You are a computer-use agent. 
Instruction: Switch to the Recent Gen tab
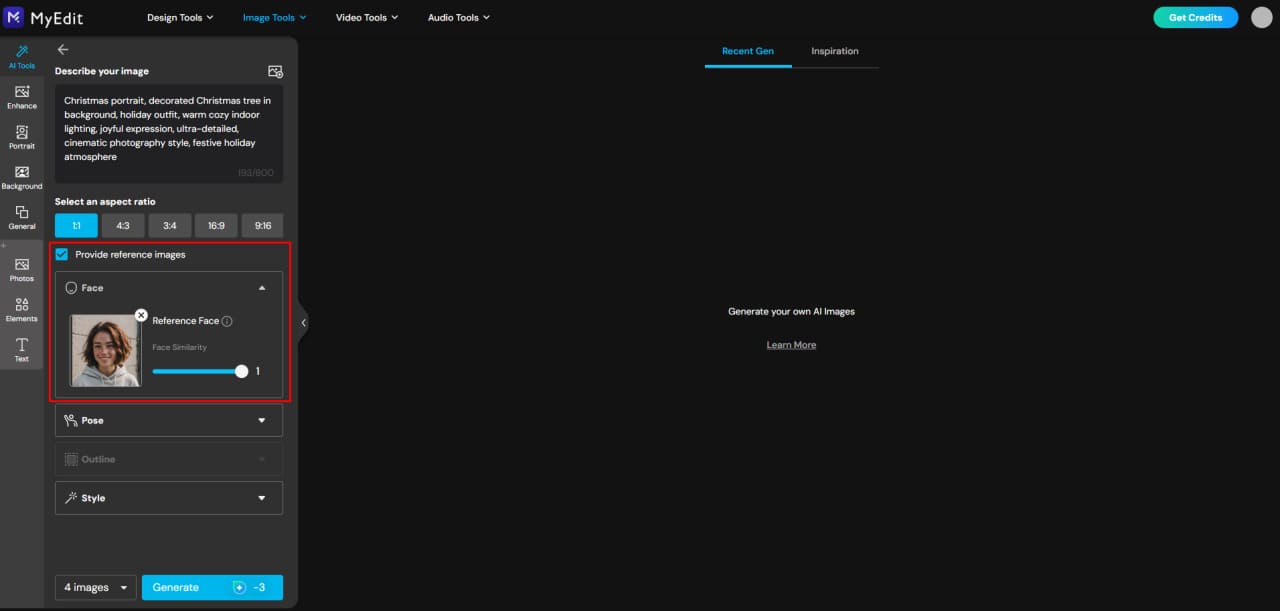(748, 51)
